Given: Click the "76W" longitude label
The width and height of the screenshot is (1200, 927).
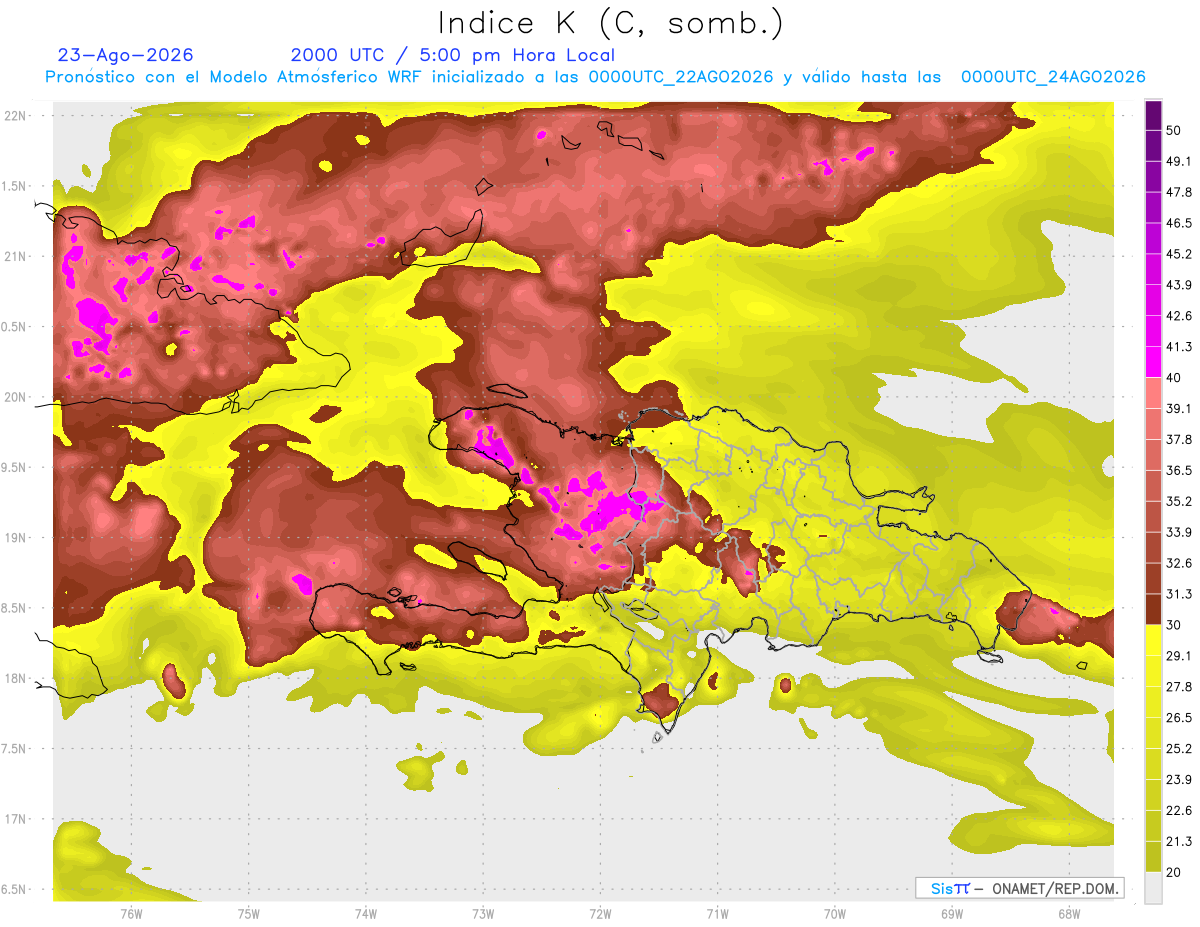Looking at the screenshot, I should 131,913.
